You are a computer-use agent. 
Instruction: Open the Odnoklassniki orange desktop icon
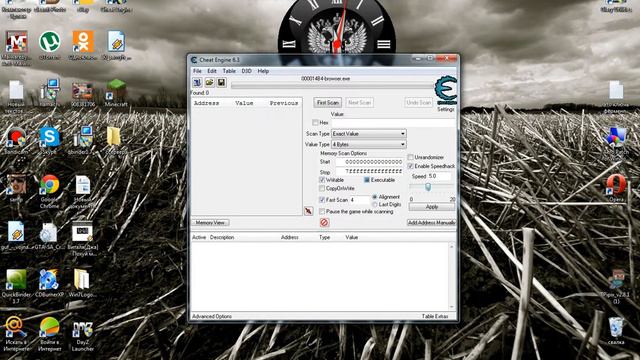[83, 45]
